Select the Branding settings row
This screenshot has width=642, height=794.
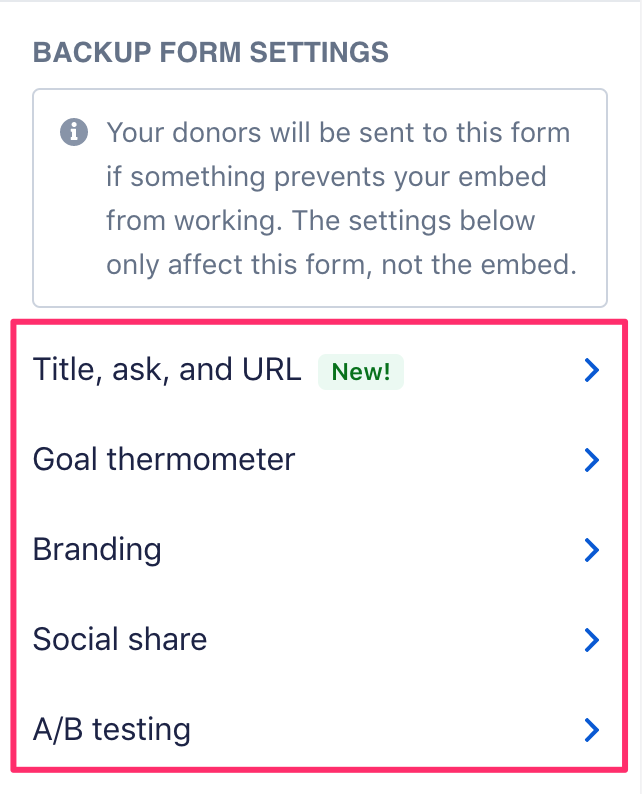click(x=97, y=550)
